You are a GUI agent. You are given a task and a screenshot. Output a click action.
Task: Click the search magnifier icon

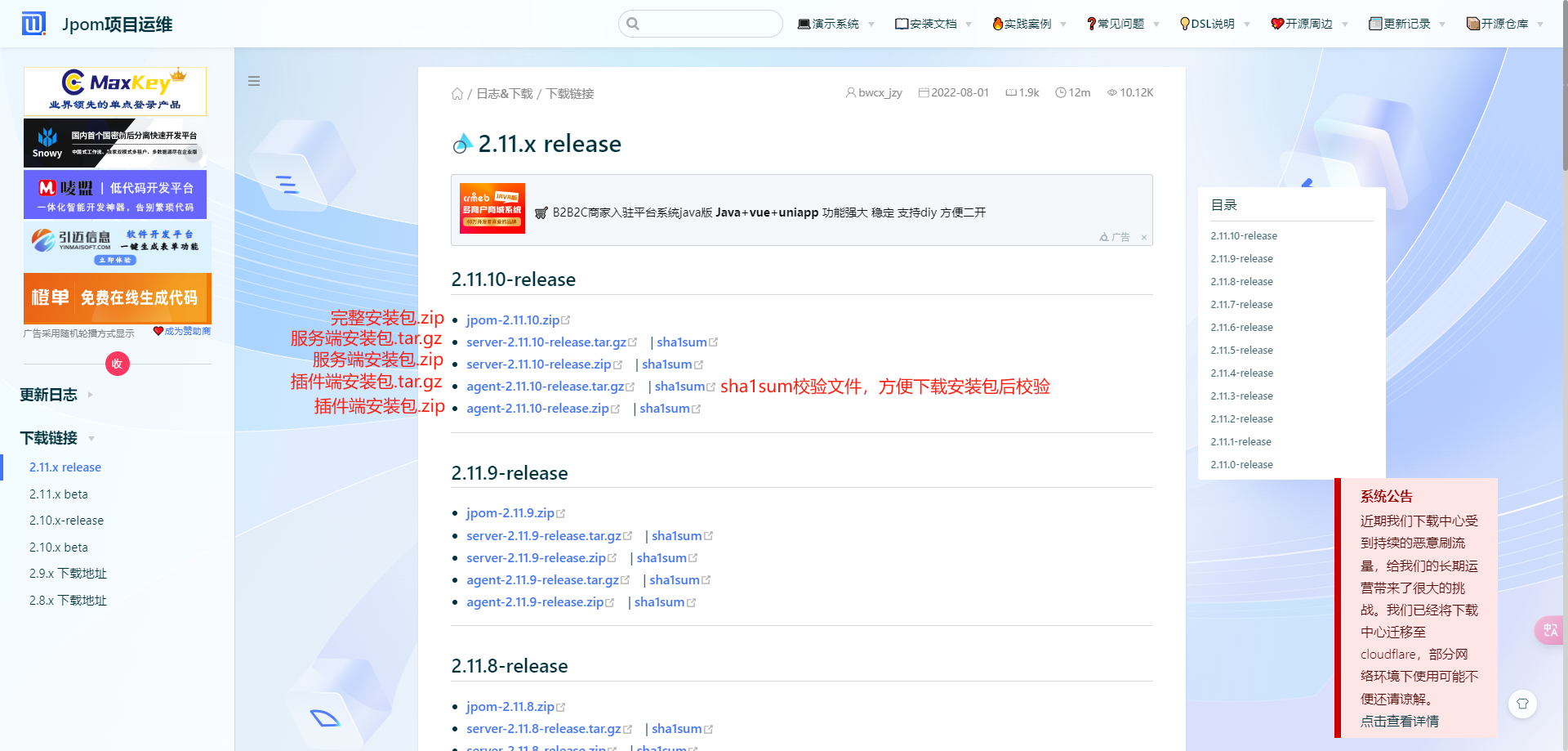click(634, 24)
